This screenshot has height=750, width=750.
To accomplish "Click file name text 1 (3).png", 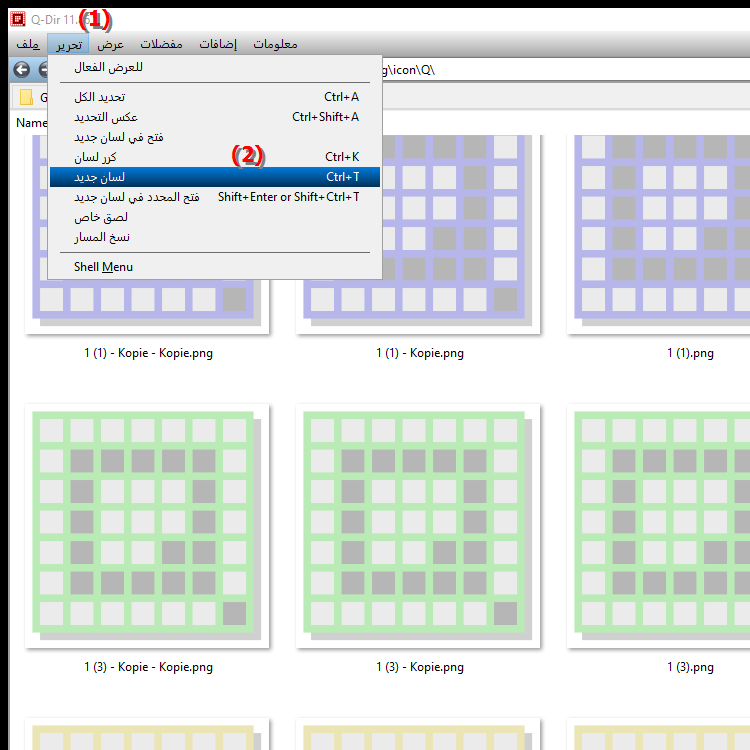I will coord(690,667).
